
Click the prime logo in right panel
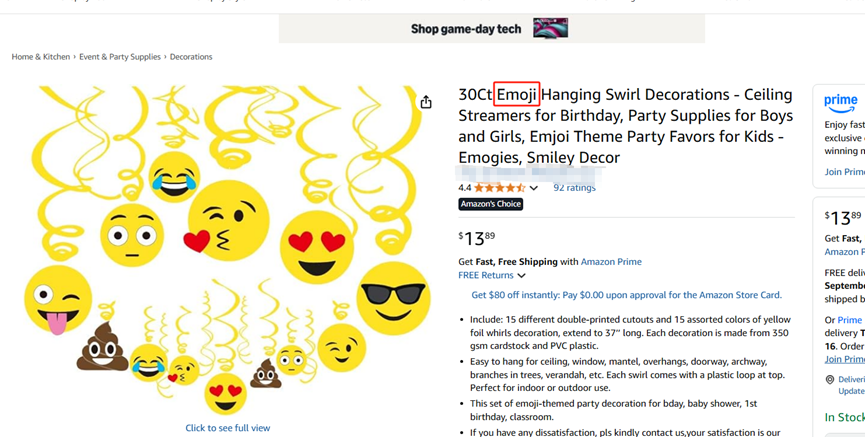click(x=841, y=101)
